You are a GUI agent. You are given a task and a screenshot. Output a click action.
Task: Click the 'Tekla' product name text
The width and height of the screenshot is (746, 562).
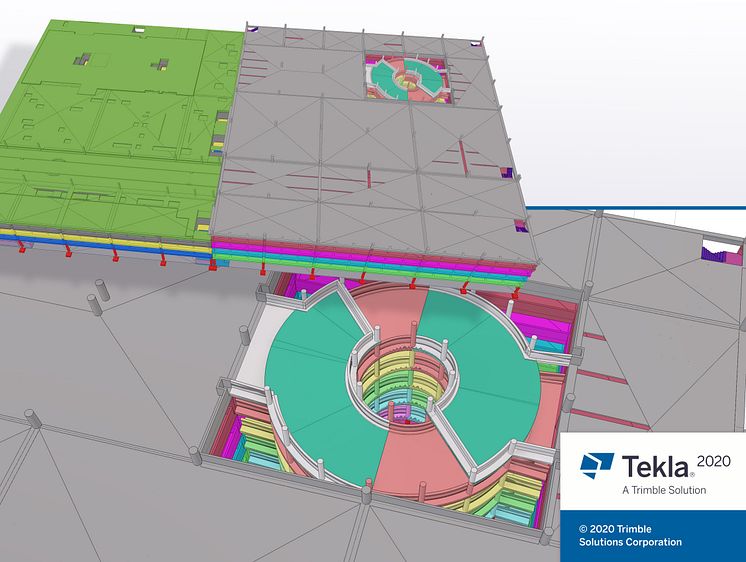[x=656, y=466]
